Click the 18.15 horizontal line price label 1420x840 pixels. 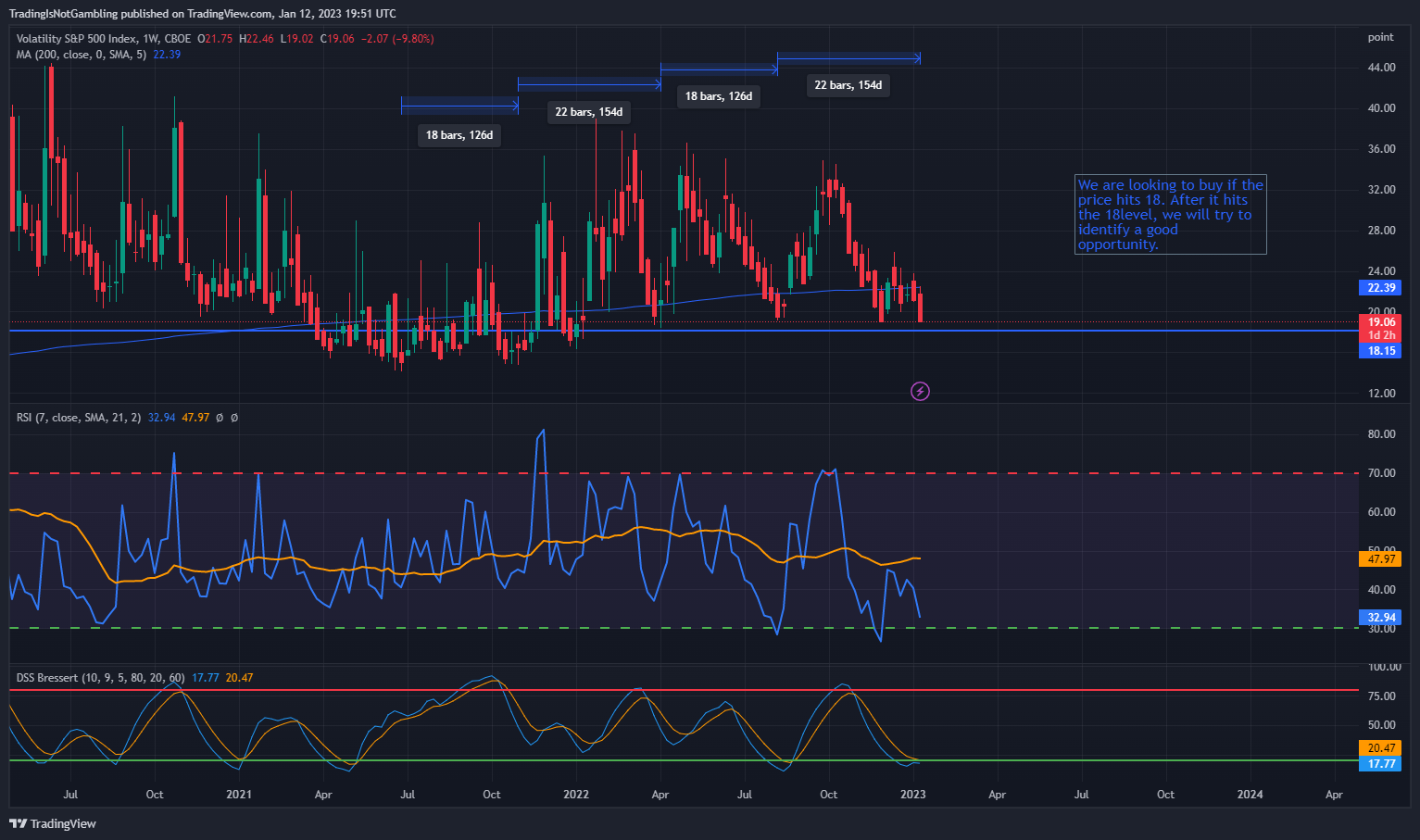point(1380,351)
